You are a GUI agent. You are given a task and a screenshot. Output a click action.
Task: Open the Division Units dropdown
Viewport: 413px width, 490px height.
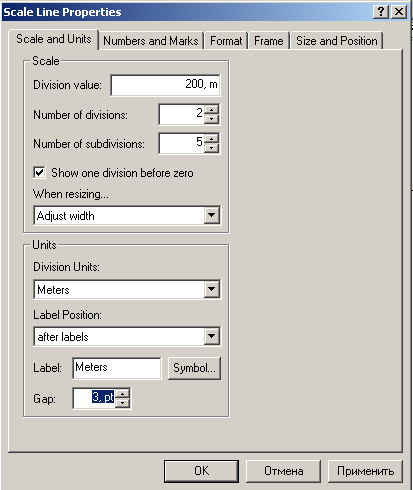212,289
